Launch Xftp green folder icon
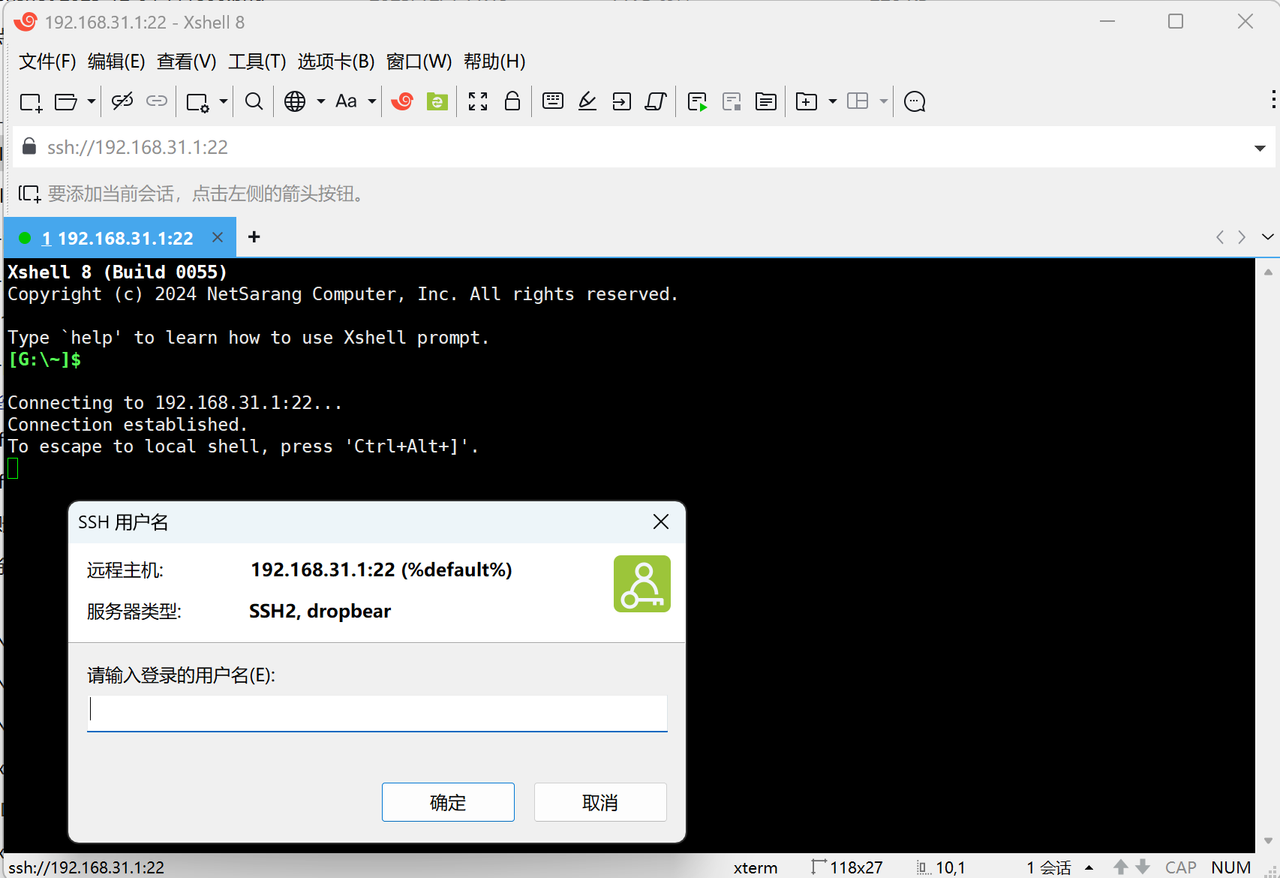Viewport: 1280px width, 878px height. coord(437,101)
